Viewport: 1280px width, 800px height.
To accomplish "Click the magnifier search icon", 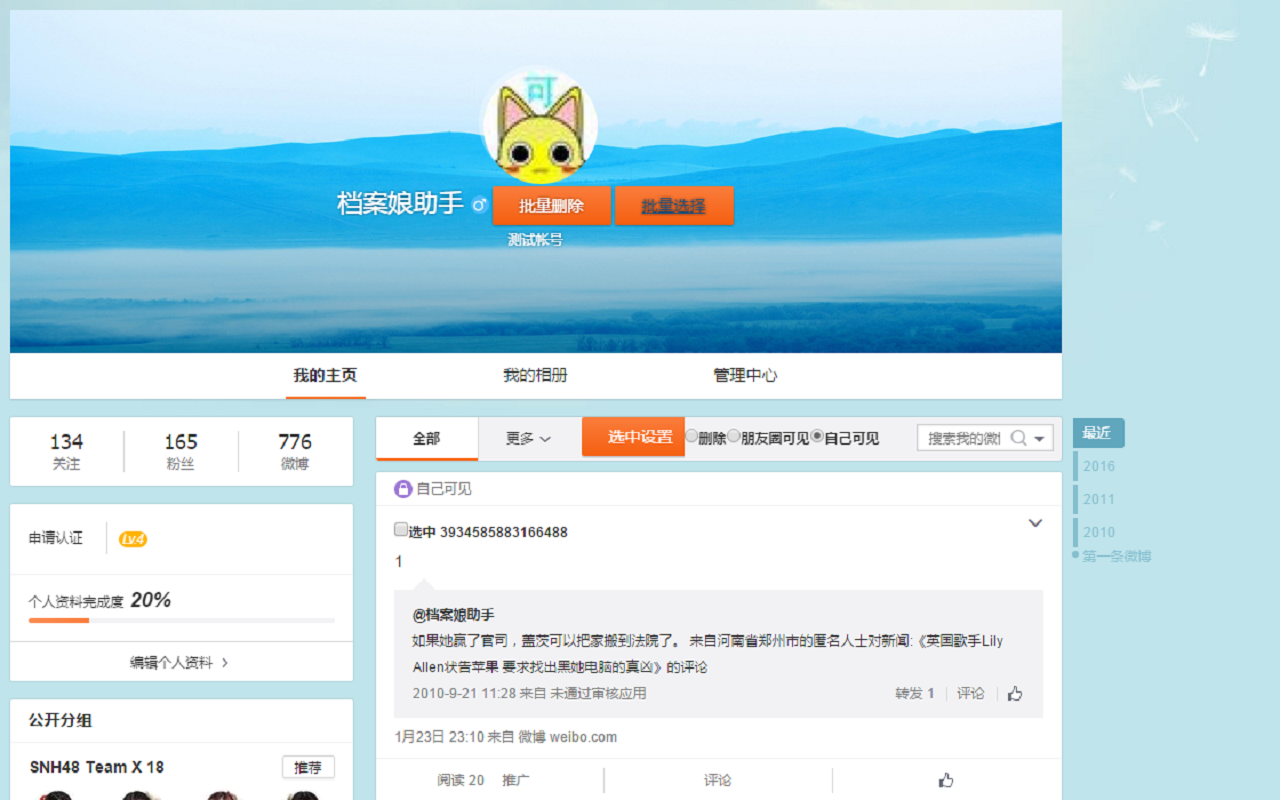I will point(1019,438).
